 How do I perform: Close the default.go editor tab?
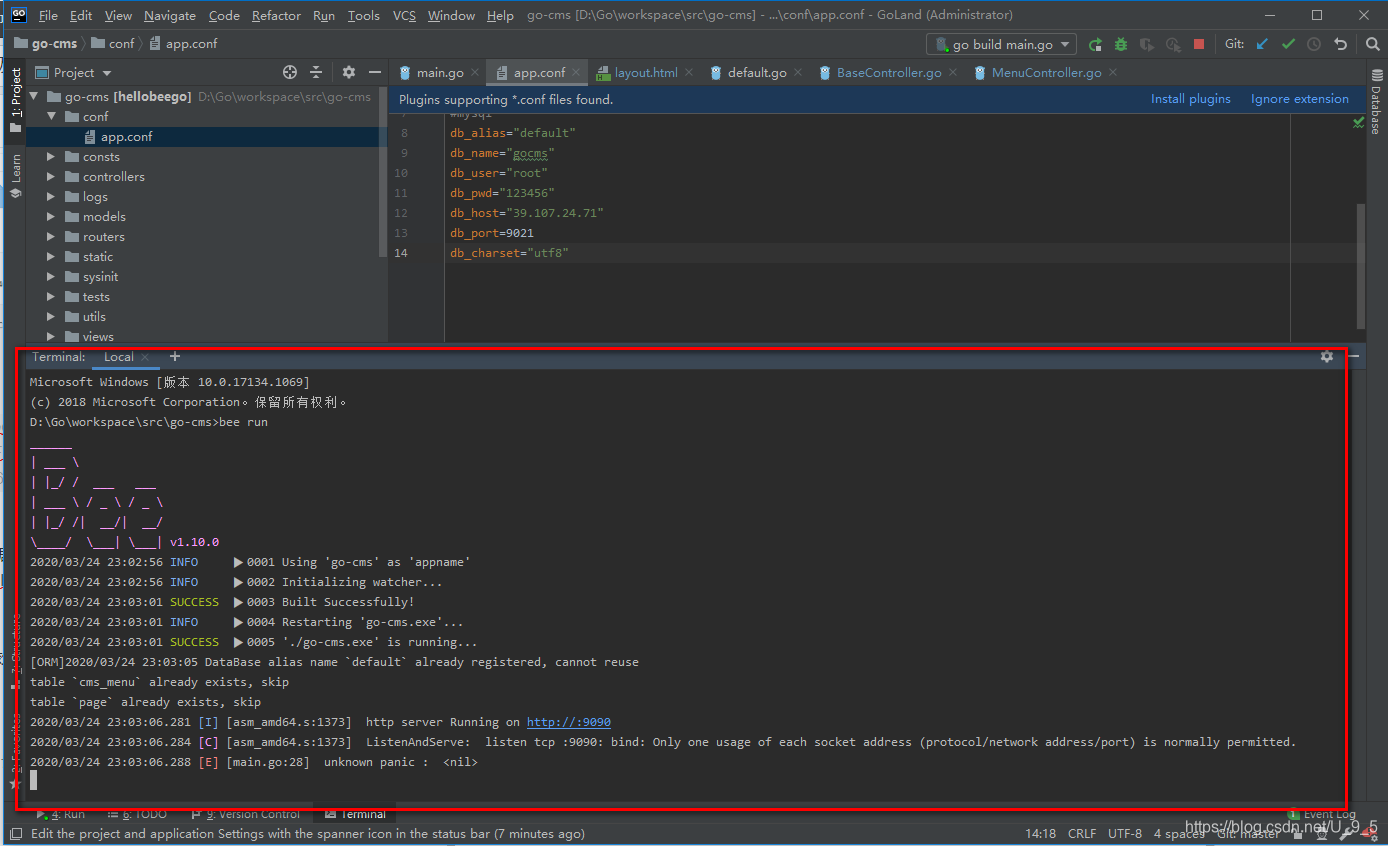click(800, 73)
